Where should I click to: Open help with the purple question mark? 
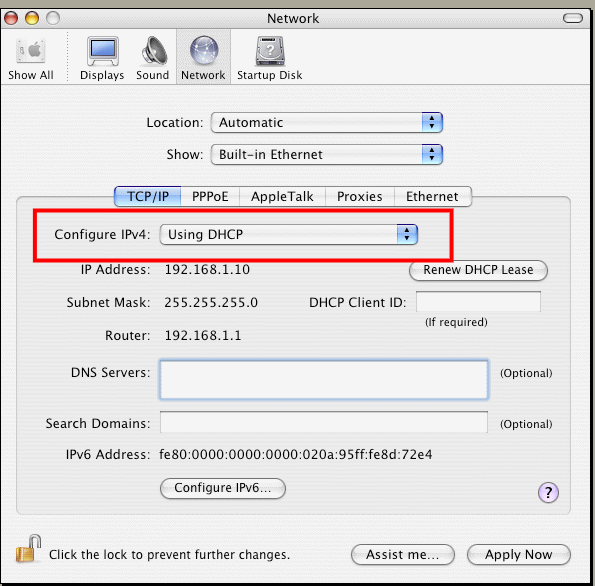(x=548, y=493)
